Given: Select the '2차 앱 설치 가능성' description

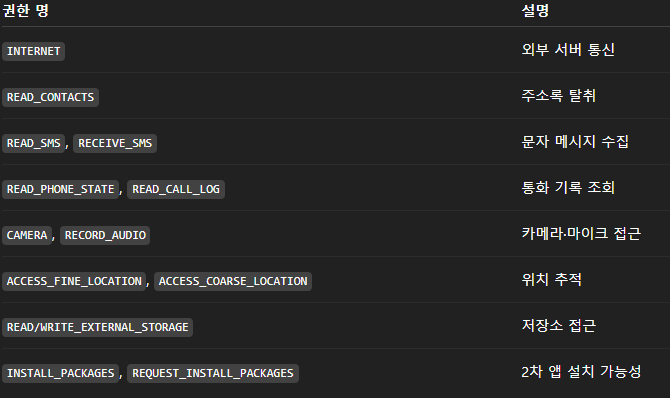Looking at the screenshot, I should 581,371.
